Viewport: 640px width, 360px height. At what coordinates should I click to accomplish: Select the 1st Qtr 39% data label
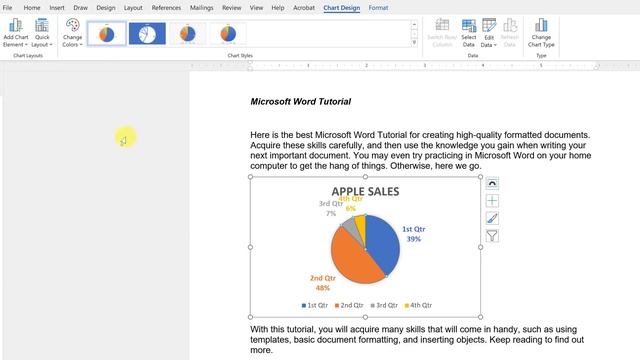pyautogui.click(x=413, y=234)
